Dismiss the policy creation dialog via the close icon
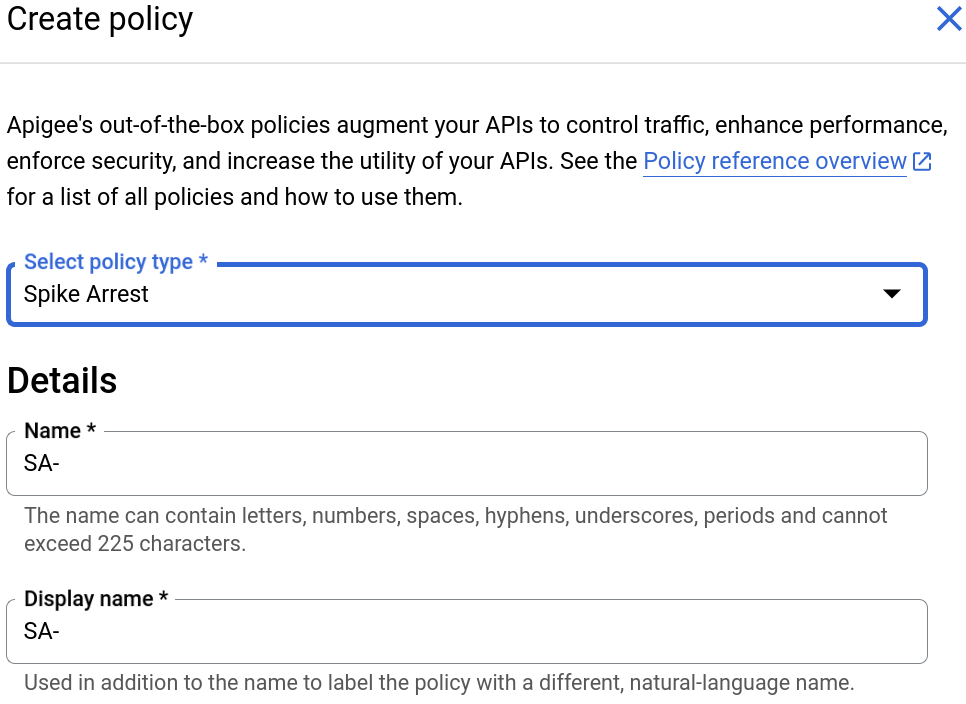The image size is (966, 704). tap(948, 18)
